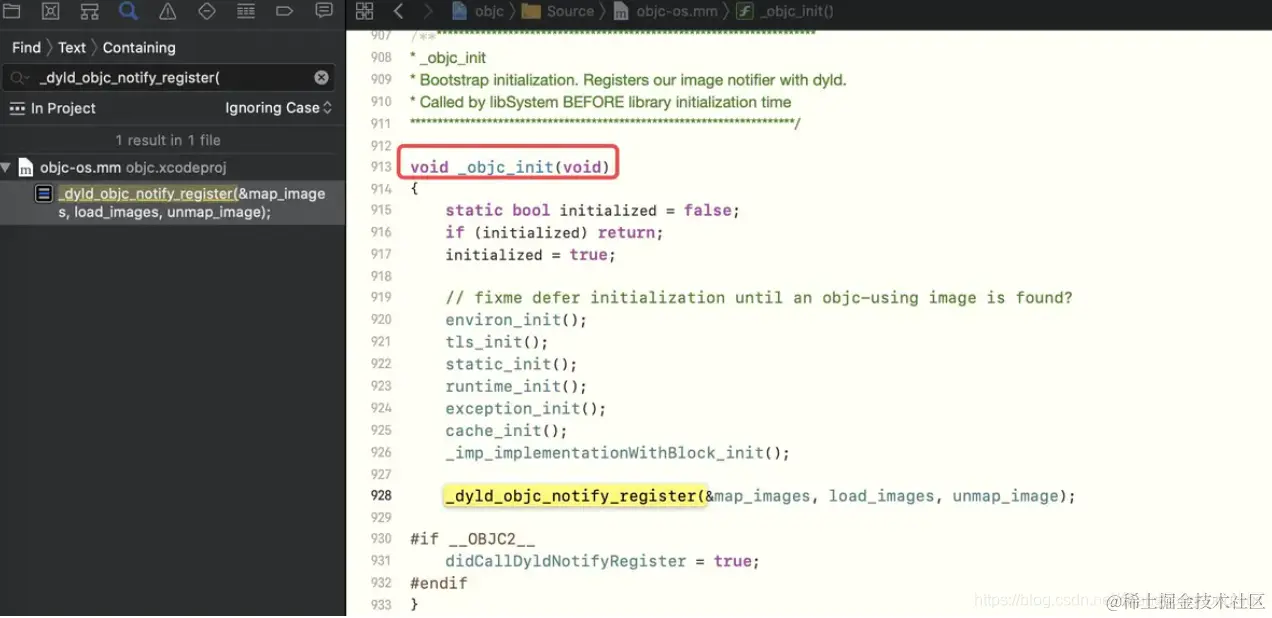Click 'if (initialized) return;' line
Image resolution: width=1272 pixels, height=618 pixels.
pos(554,232)
